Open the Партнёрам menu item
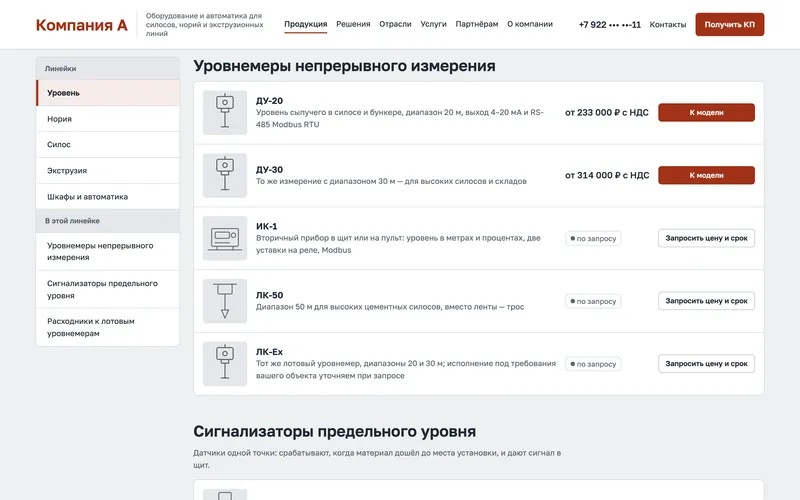Image resolution: width=800 pixels, height=500 pixels. (477, 24)
